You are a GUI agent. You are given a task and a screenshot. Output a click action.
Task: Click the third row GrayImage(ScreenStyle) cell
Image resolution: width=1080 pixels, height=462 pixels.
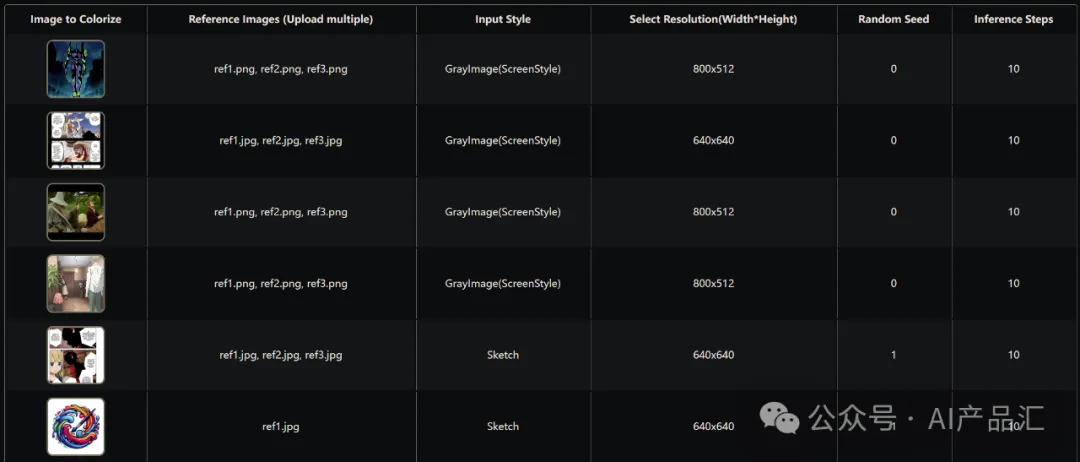tap(503, 212)
